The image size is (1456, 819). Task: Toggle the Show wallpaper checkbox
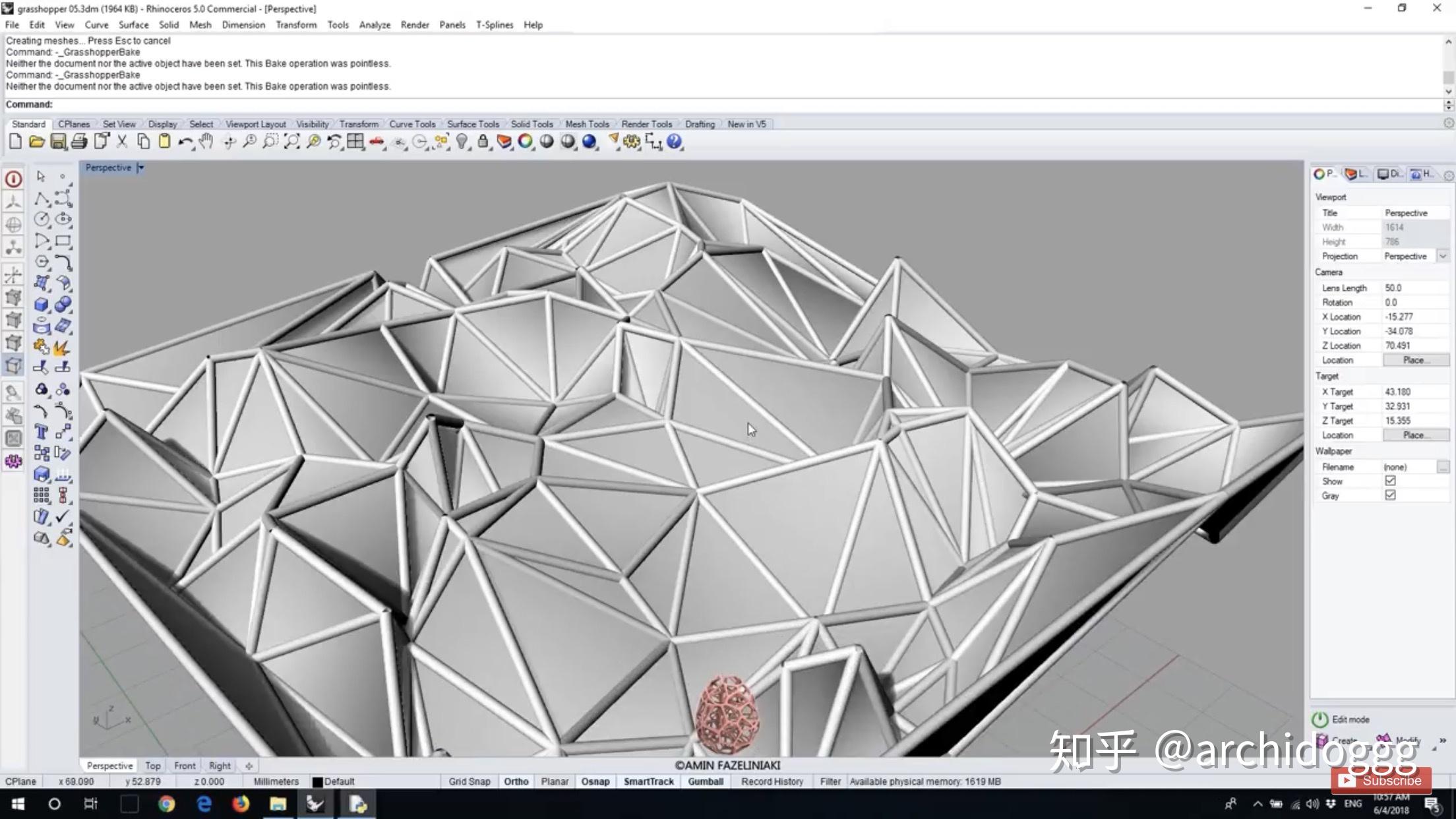[1390, 481]
